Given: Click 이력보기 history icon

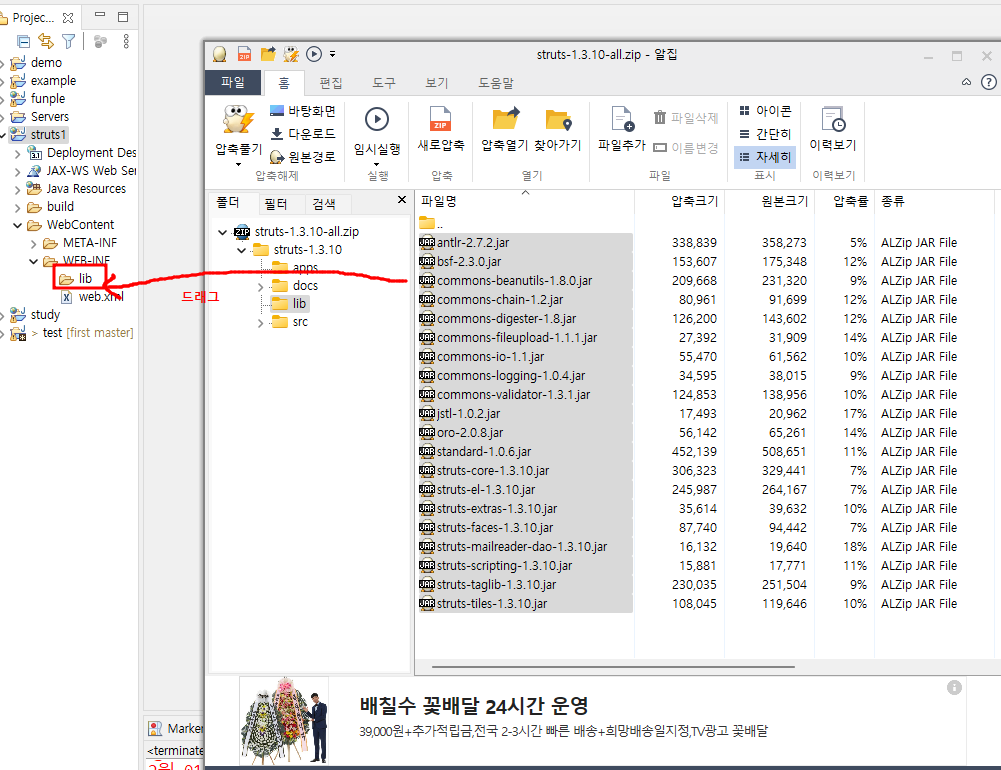Looking at the screenshot, I should tap(833, 119).
